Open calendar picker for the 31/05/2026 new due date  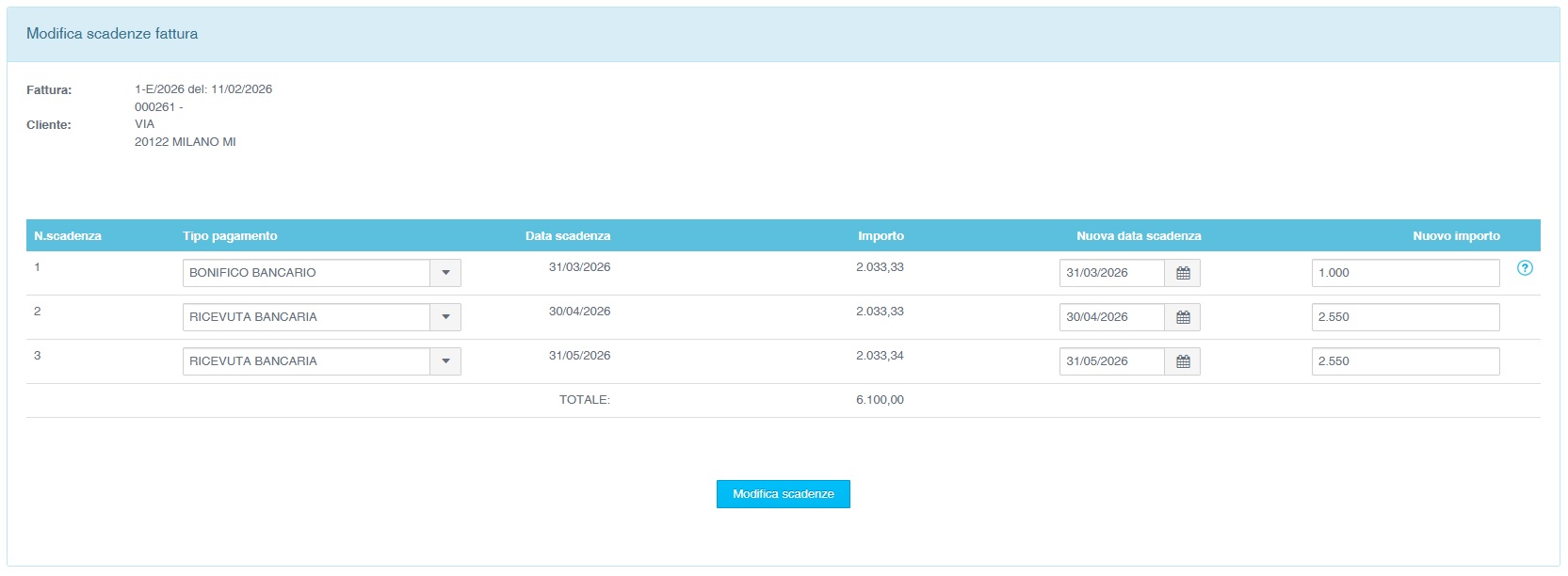pyautogui.click(x=1183, y=361)
